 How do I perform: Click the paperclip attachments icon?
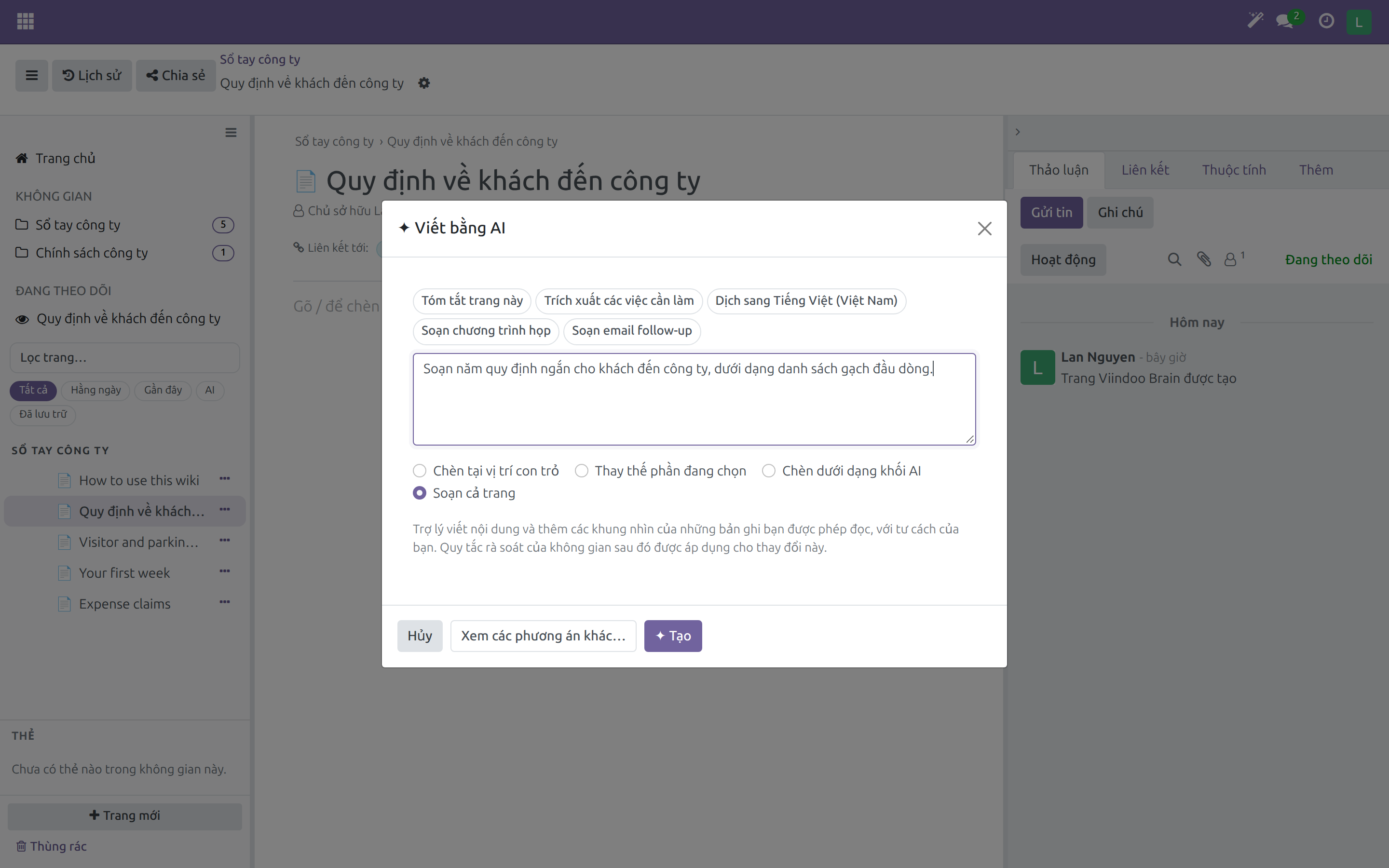coord(1204,259)
